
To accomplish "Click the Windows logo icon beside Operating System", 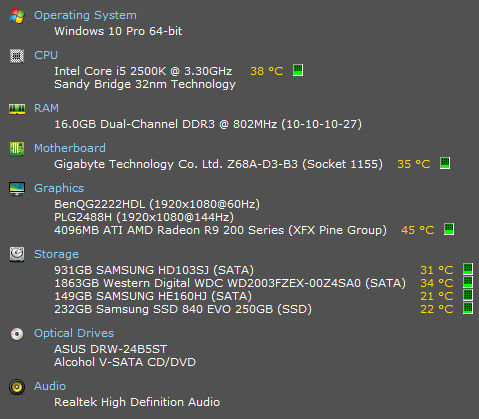I will tap(17, 16).
